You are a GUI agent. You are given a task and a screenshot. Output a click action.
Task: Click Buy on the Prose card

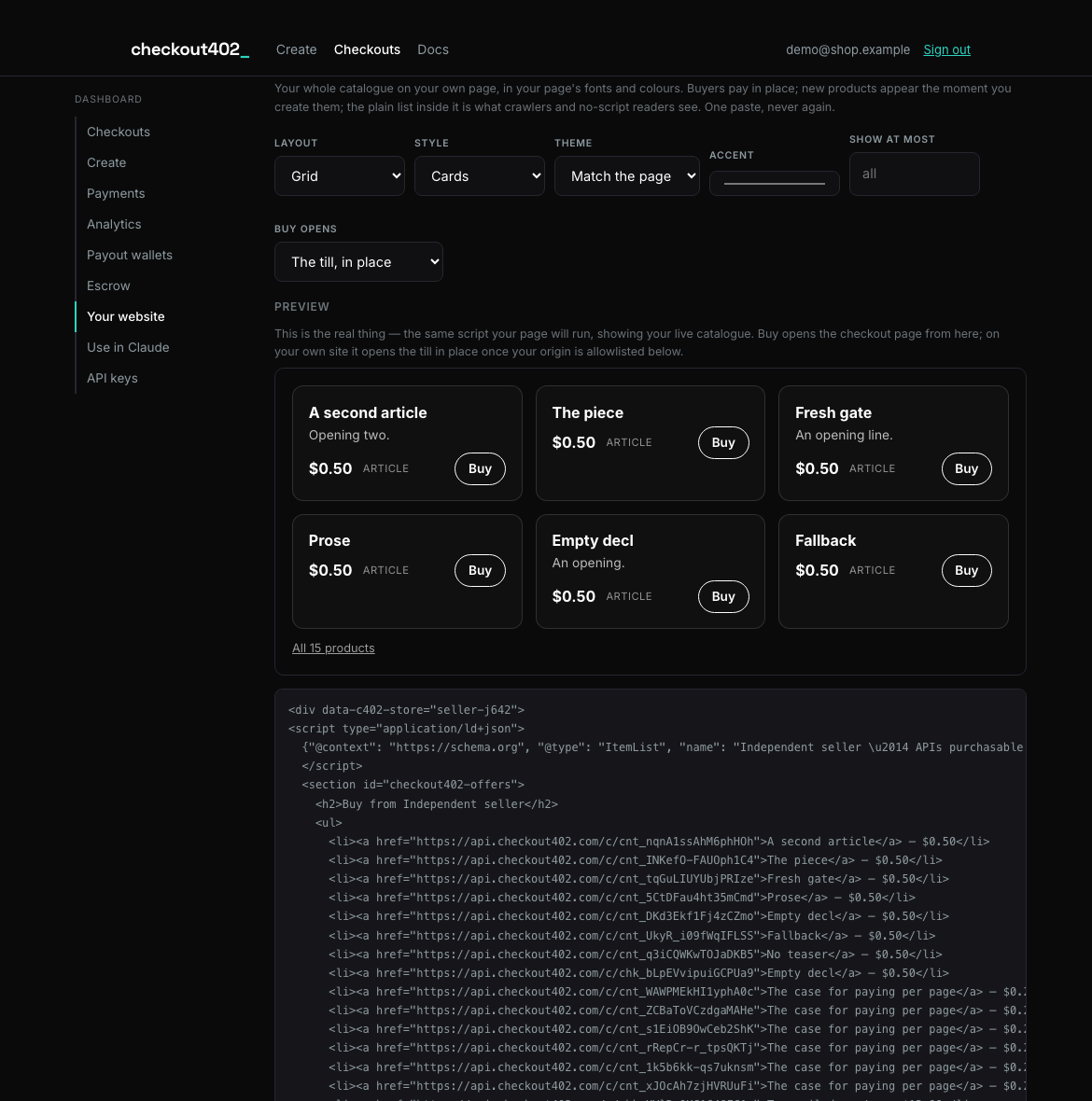pyautogui.click(x=480, y=571)
